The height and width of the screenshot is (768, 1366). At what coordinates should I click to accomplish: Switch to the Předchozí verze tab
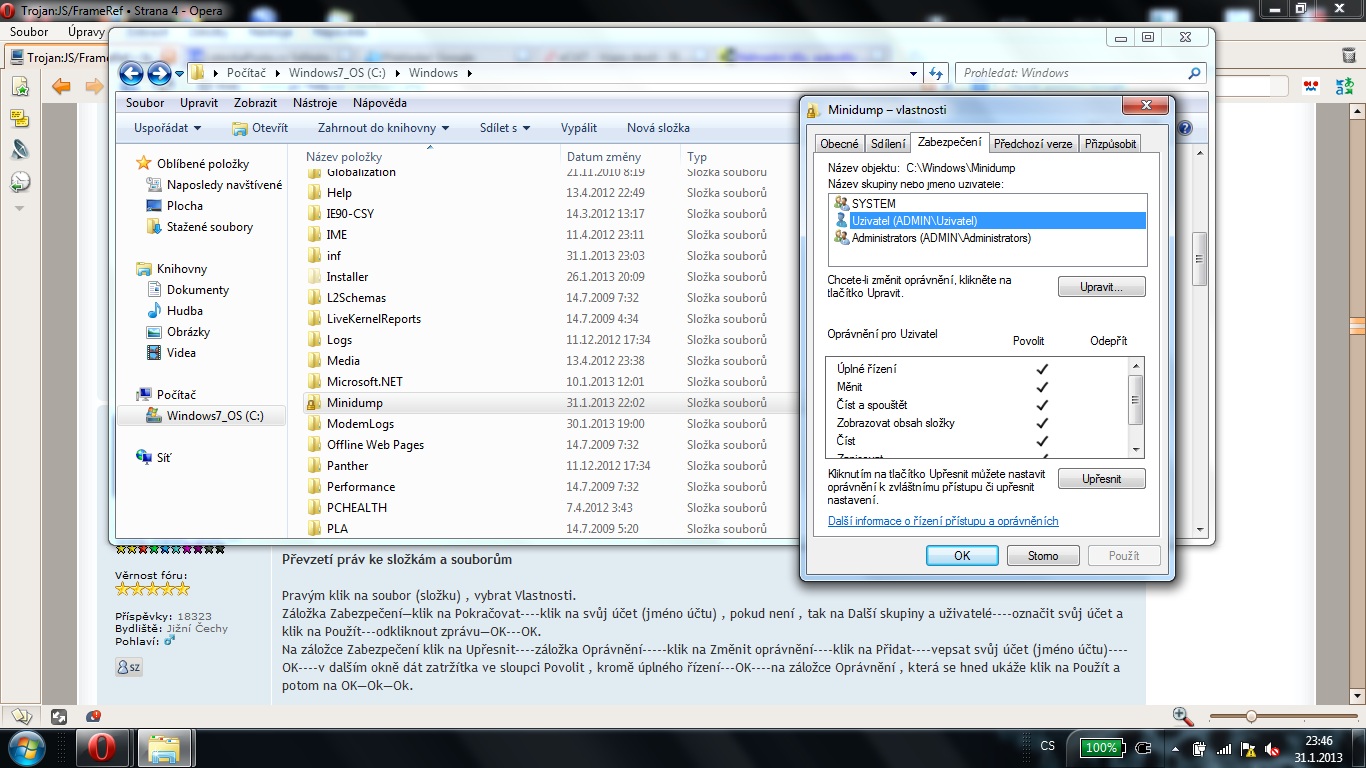point(1033,144)
